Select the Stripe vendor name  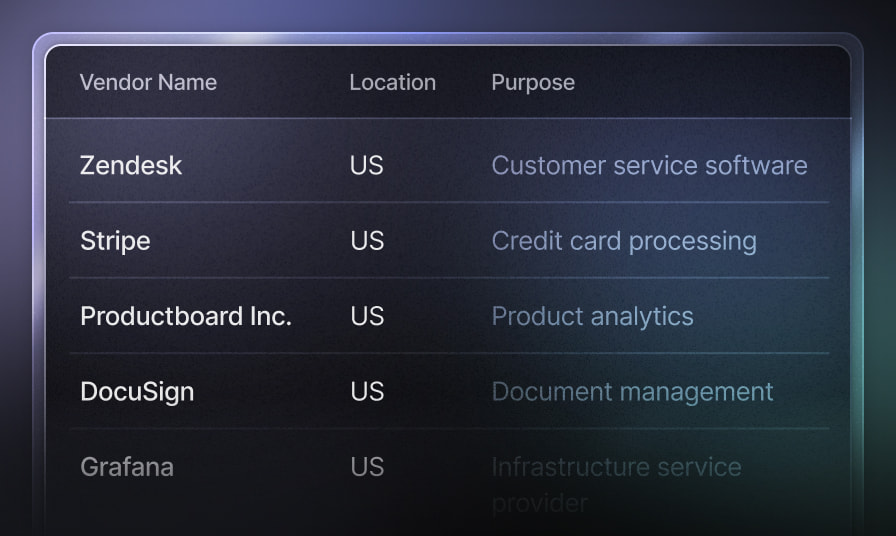115,241
